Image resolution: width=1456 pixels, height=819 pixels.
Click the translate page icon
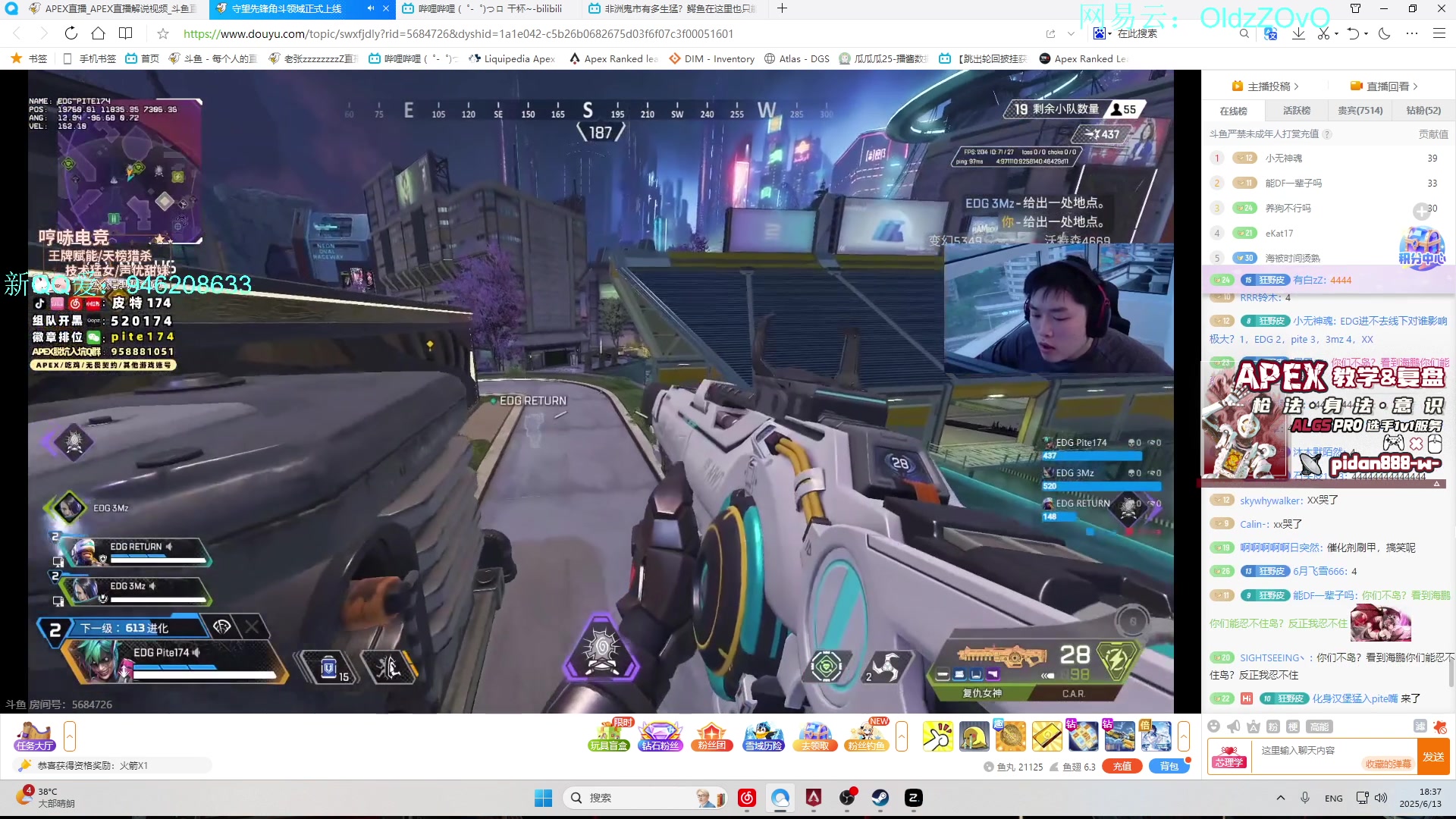coord(1271,33)
